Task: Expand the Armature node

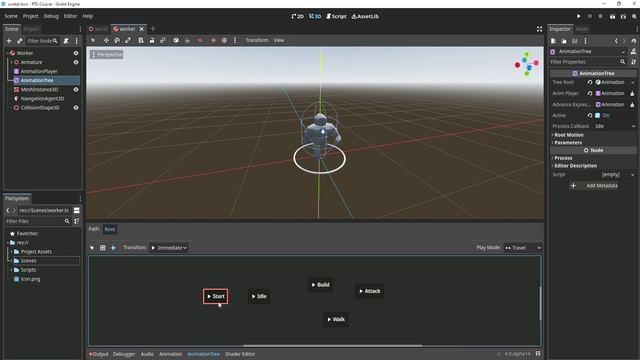Action: [x=11, y=62]
